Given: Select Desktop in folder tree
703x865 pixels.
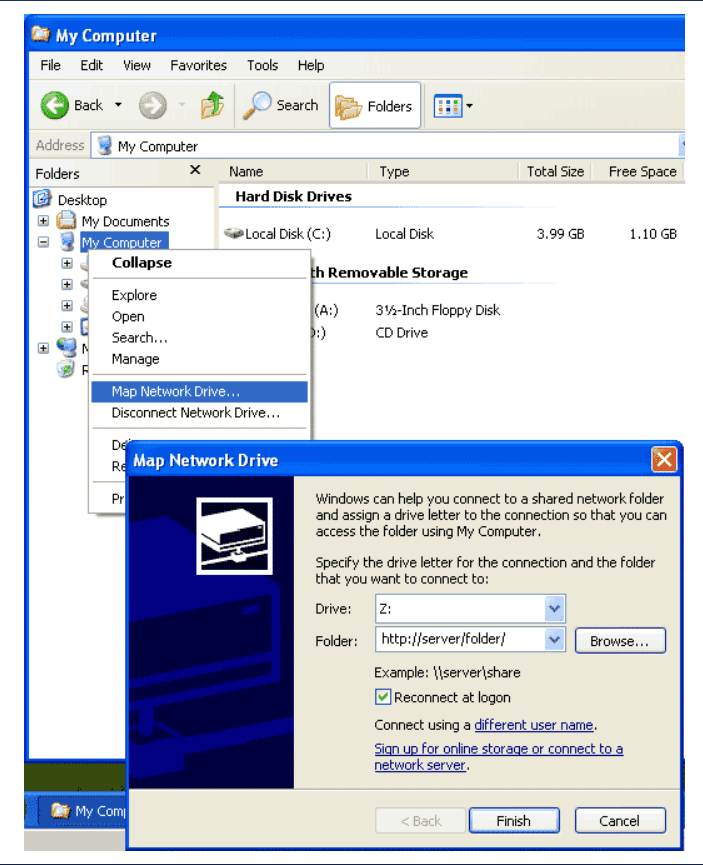Looking at the screenshot, I should tap(82, 200).
